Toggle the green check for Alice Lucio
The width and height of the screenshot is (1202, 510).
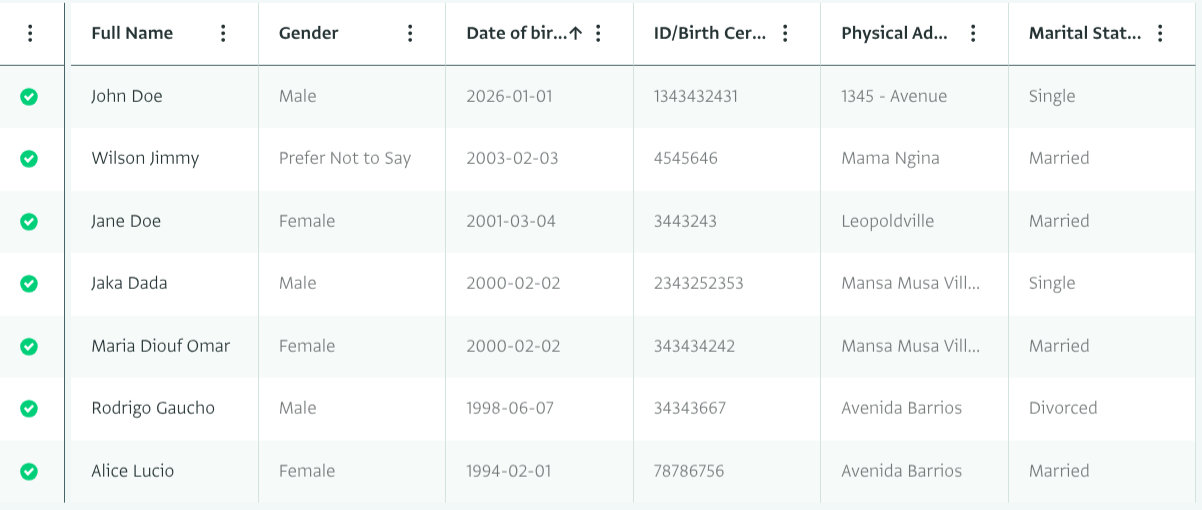29,471
